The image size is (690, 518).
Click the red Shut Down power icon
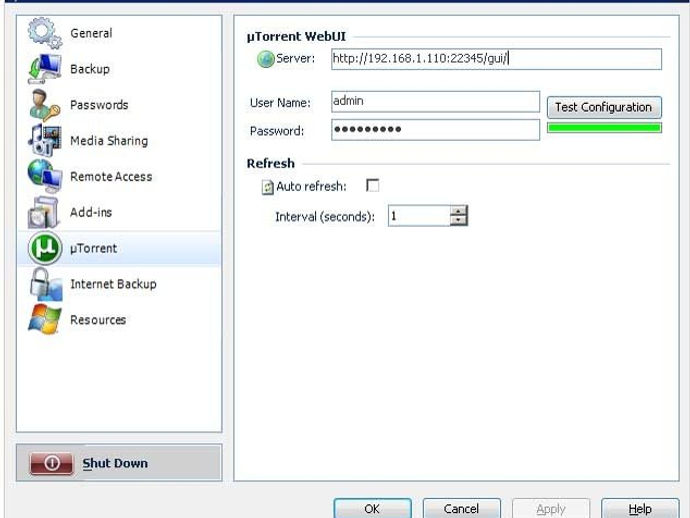pyautogui.click(x=51, y=463)
